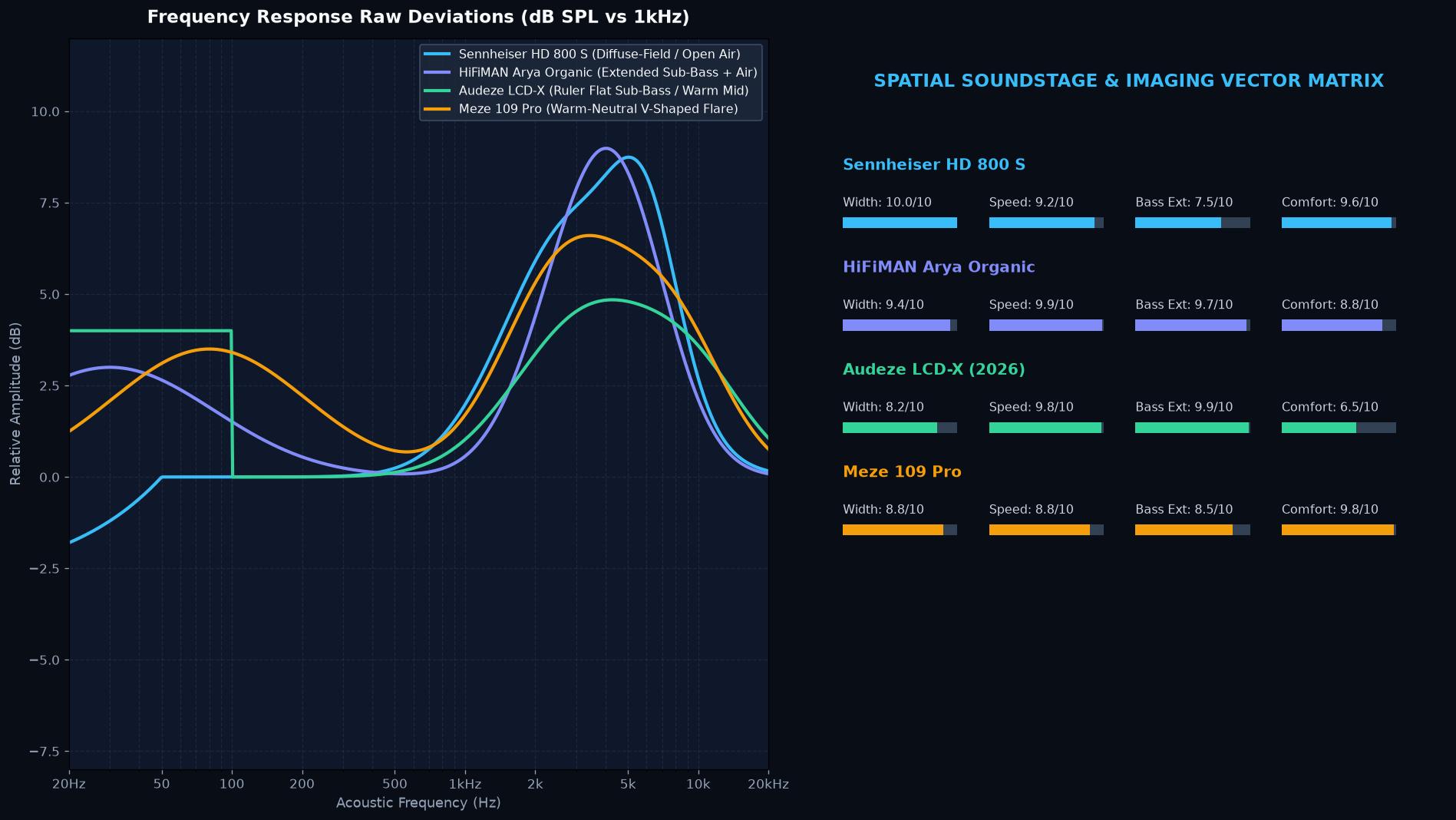
Task: Click the orange legend line swatch for Meze
Action: pos(437,109)
